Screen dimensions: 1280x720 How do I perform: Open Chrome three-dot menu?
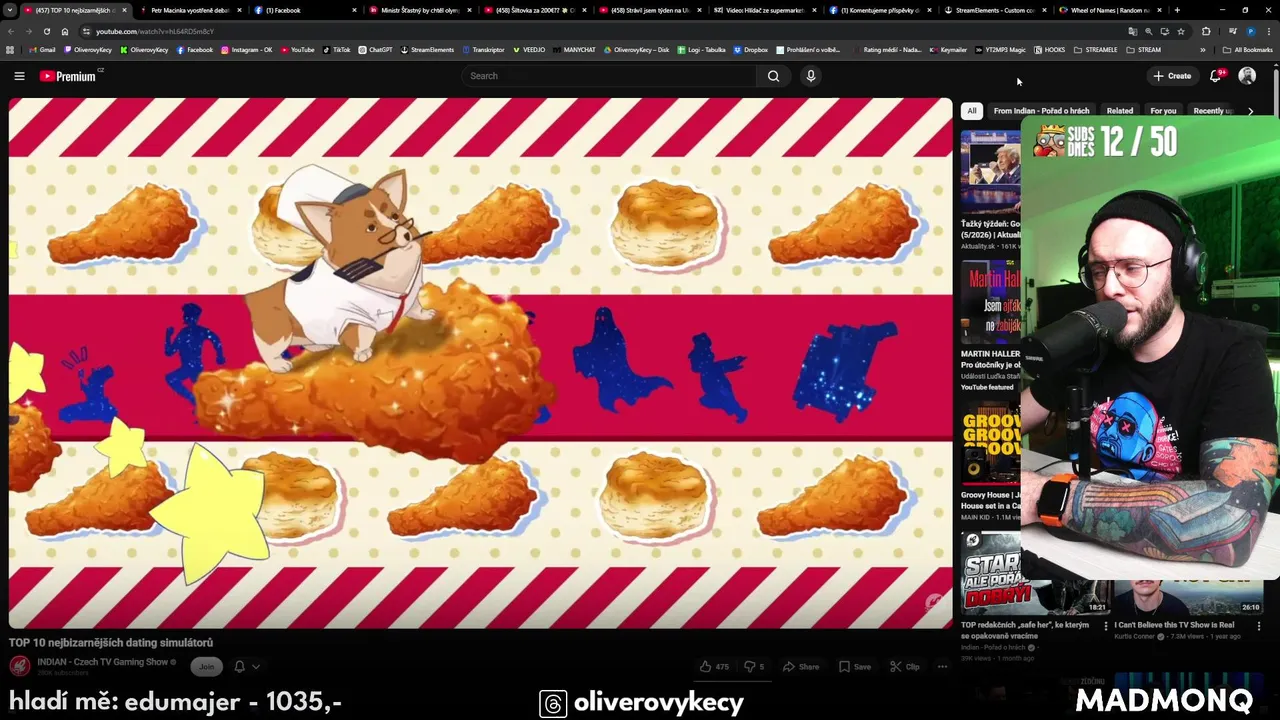(1268, 31)
